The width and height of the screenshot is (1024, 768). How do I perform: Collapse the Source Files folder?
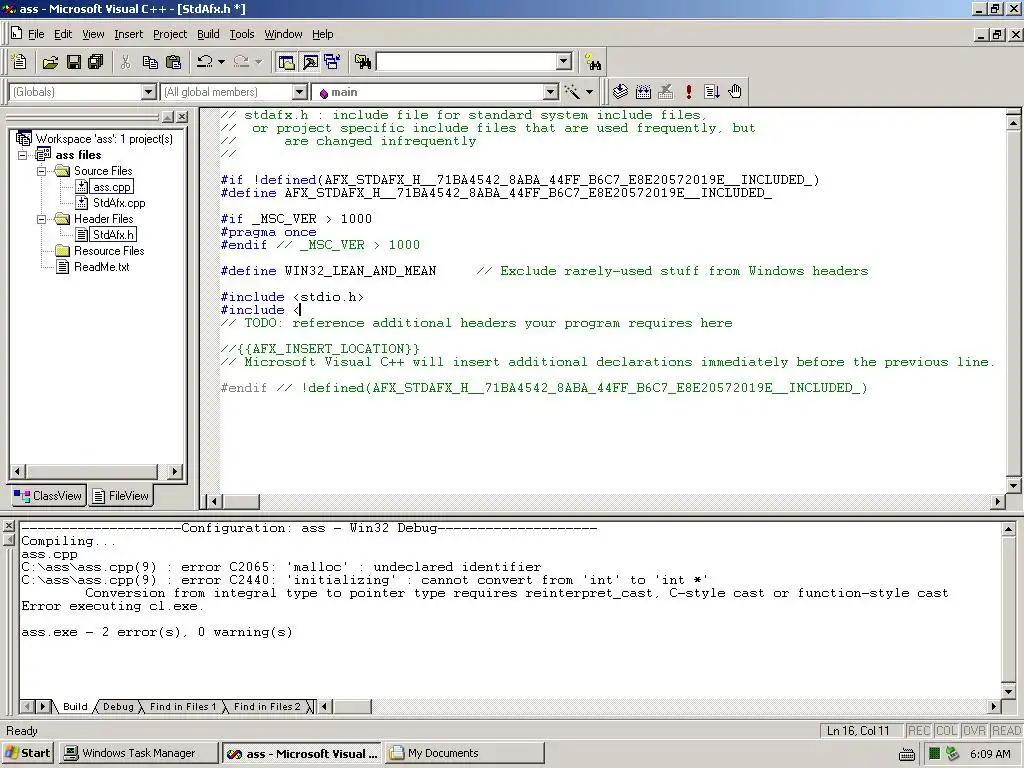42,171
